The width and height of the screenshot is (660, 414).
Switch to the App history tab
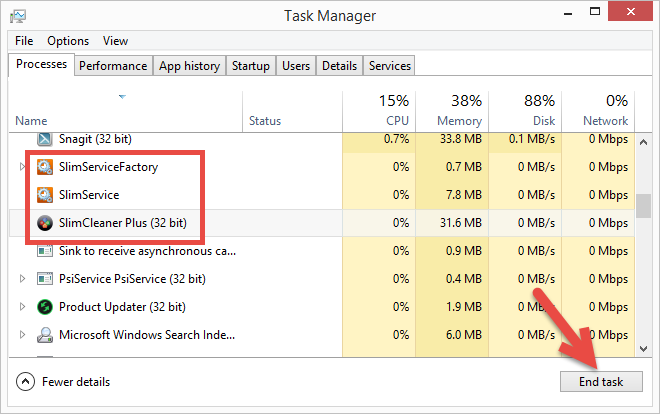point(189,66)
